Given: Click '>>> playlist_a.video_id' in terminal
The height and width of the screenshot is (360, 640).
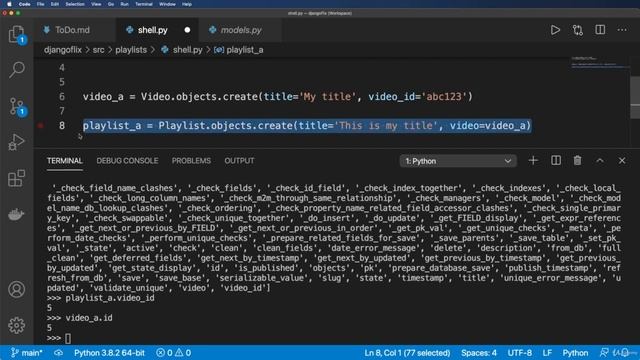Looking at the screenshot, I should pos(100,298).
